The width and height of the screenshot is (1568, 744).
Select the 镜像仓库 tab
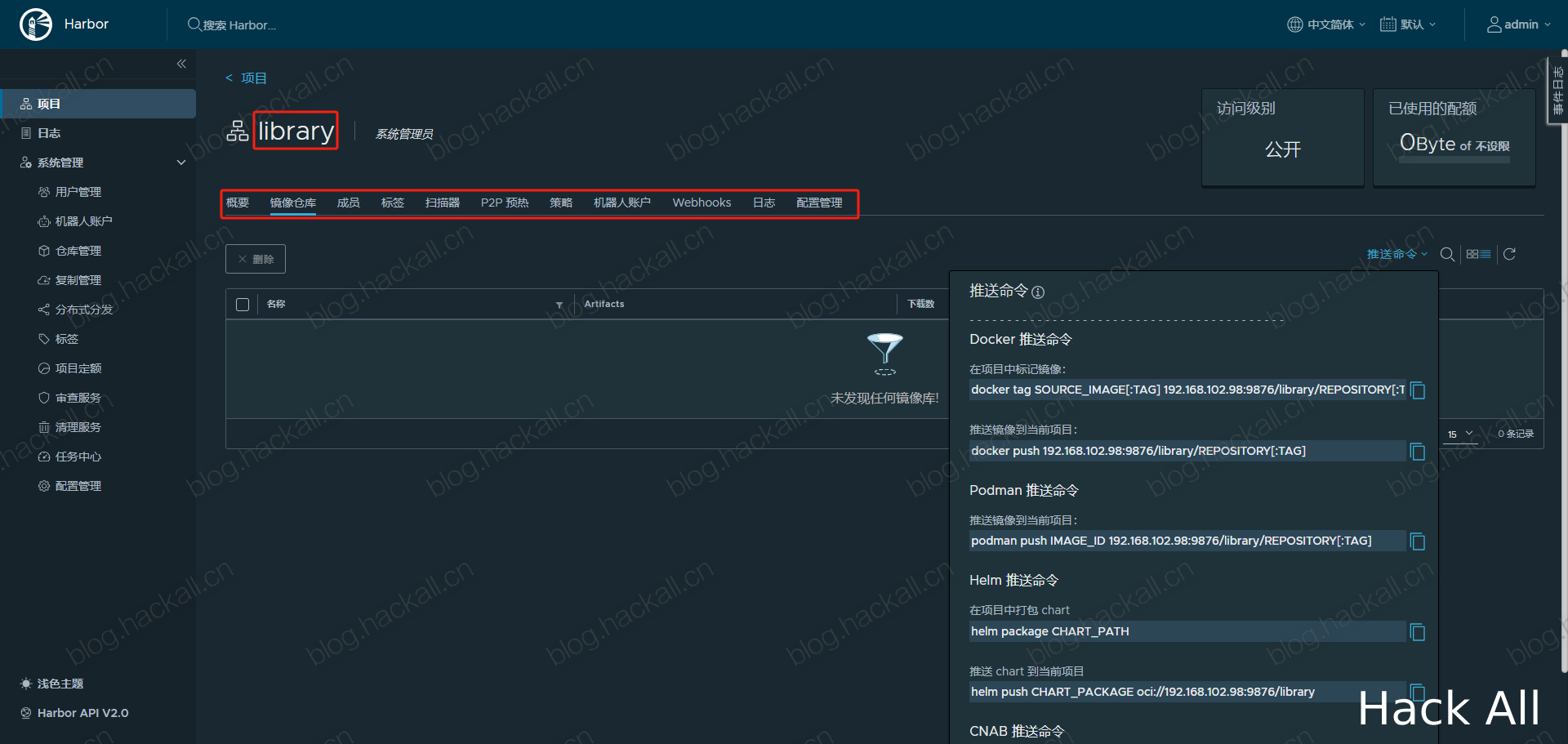click(293, 203)
